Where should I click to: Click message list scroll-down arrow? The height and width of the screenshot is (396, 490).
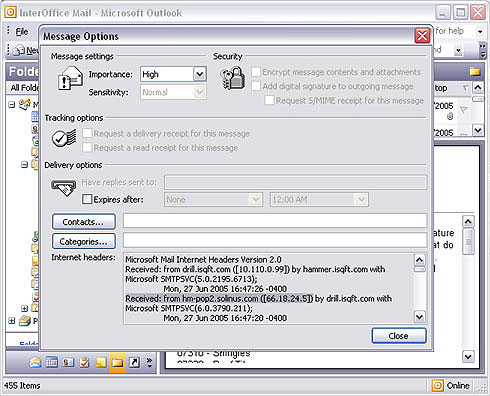tap(478, 130)
